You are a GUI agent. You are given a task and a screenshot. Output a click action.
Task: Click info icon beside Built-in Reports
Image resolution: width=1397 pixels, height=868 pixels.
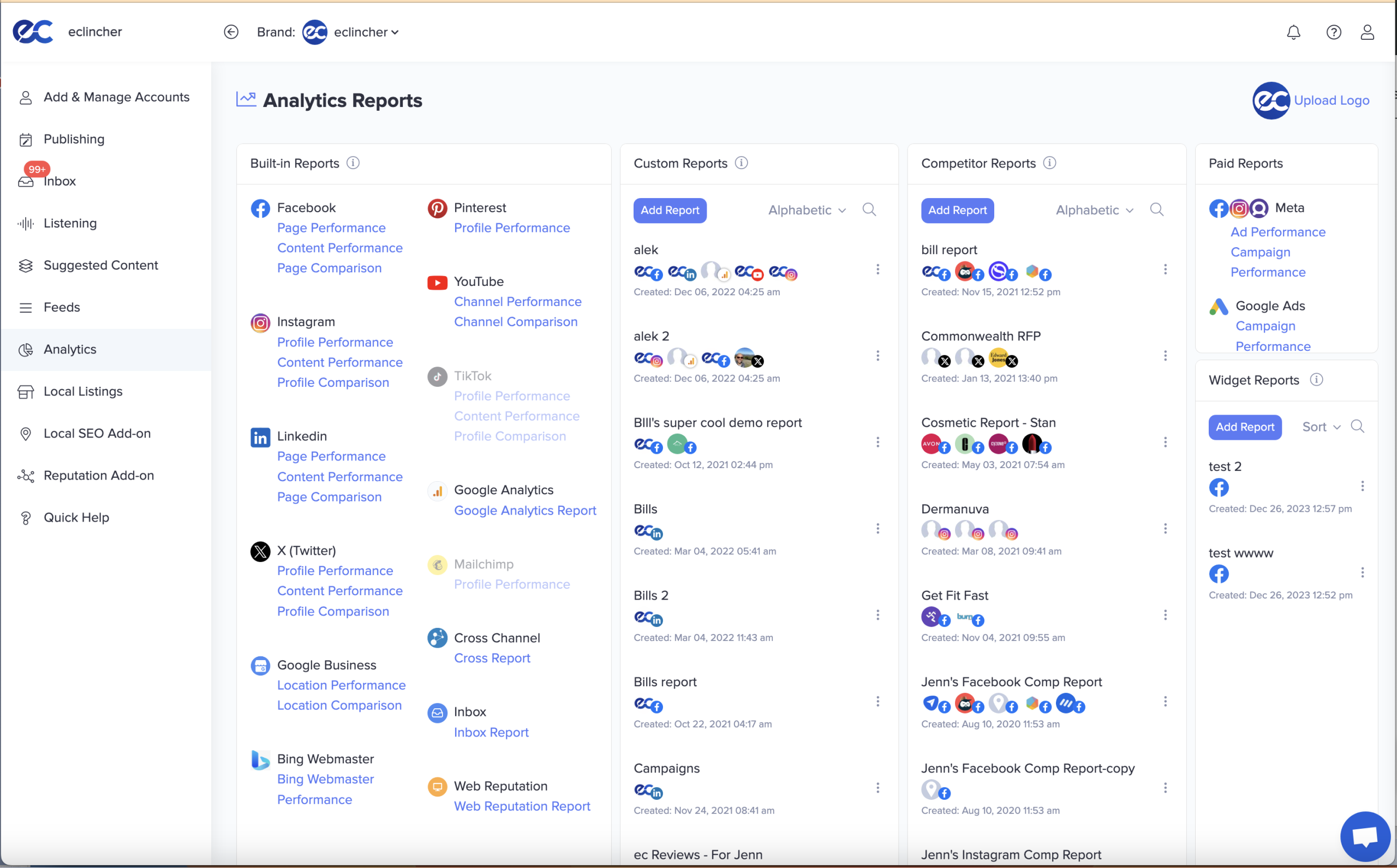(353, 163)
